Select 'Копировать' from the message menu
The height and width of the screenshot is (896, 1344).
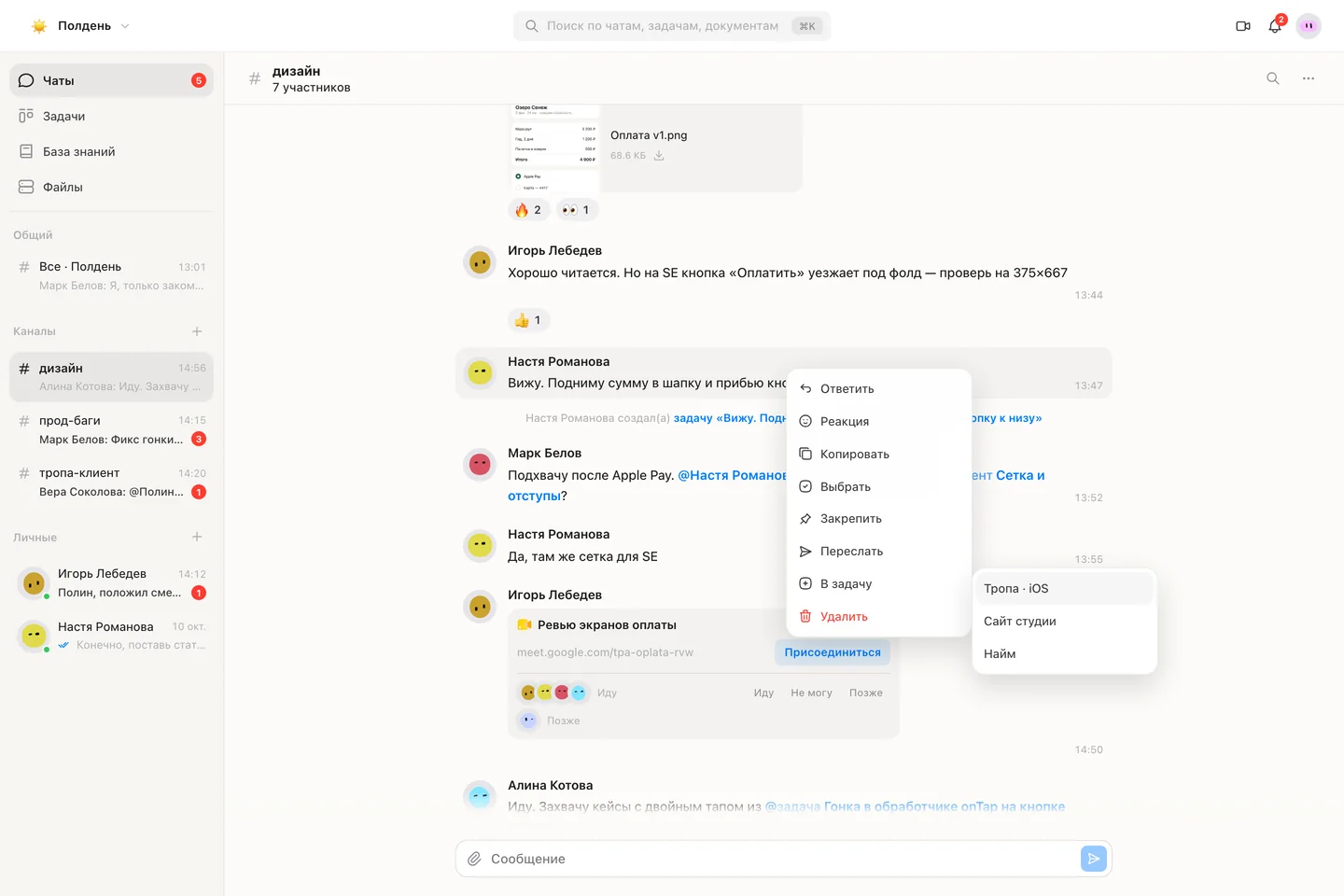point(879,455)
